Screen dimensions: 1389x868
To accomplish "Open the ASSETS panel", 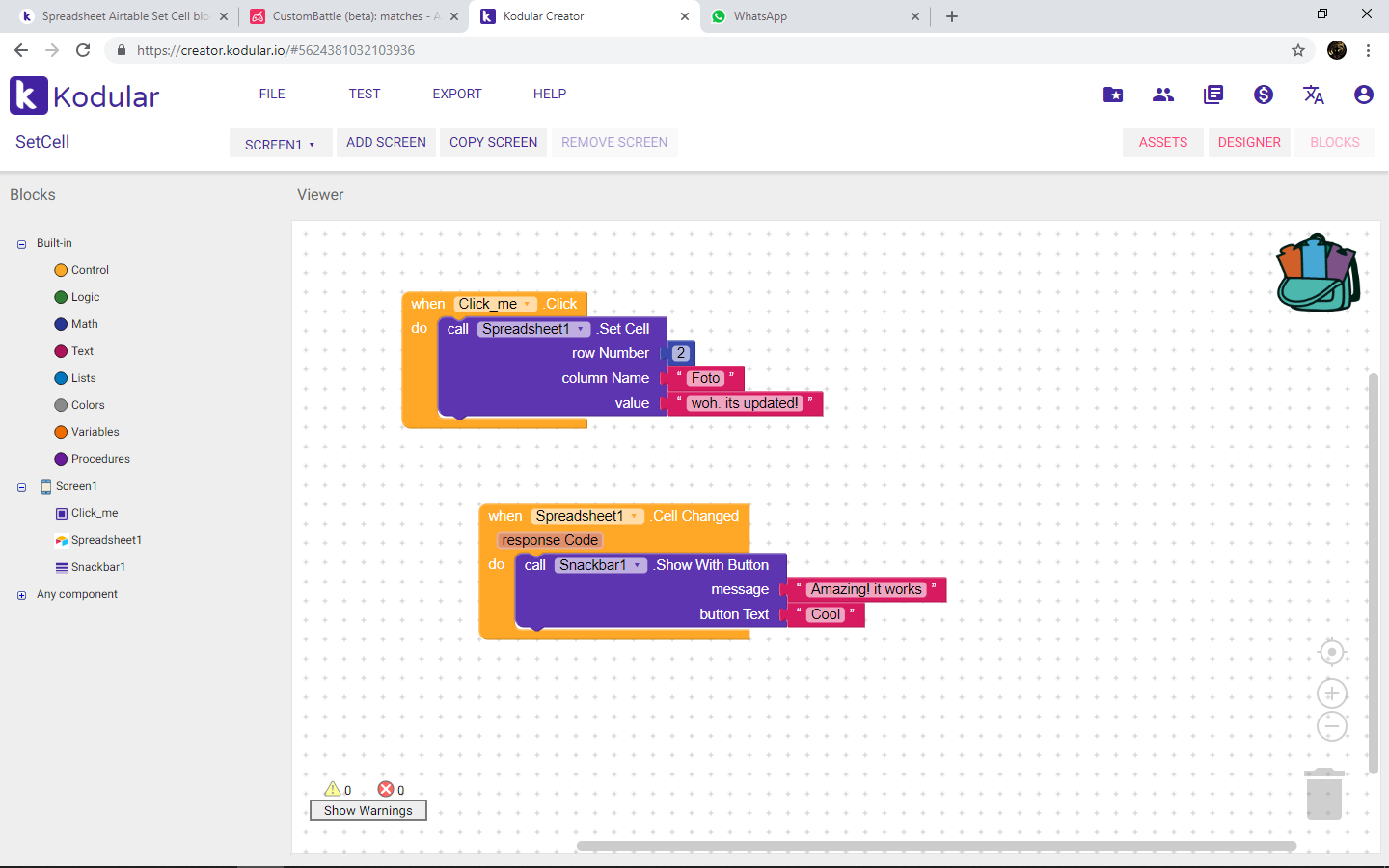I will pos(1163,143).
